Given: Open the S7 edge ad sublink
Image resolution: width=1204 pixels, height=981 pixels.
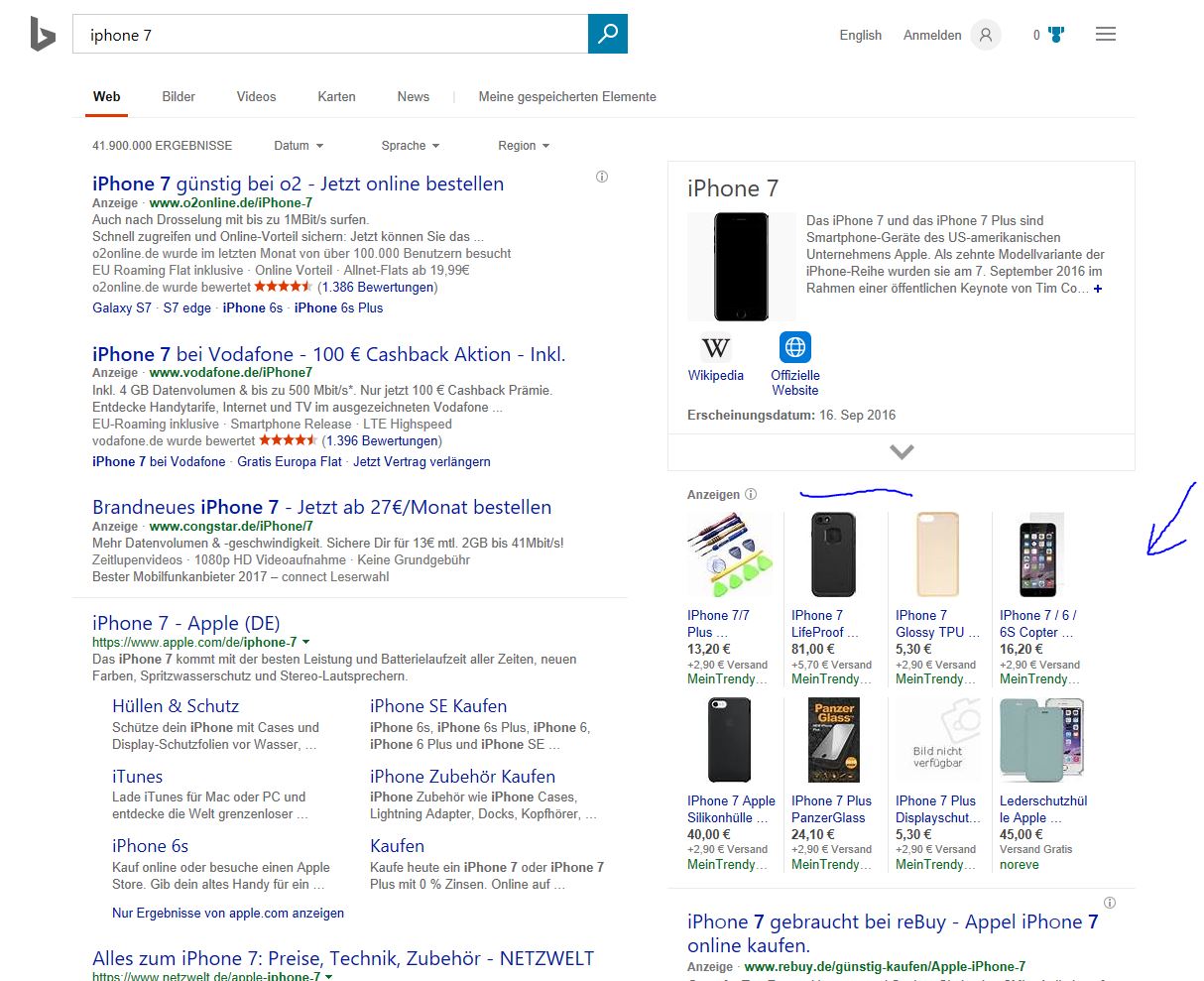Looking at the screenshot, I should [x=187, y=307].
